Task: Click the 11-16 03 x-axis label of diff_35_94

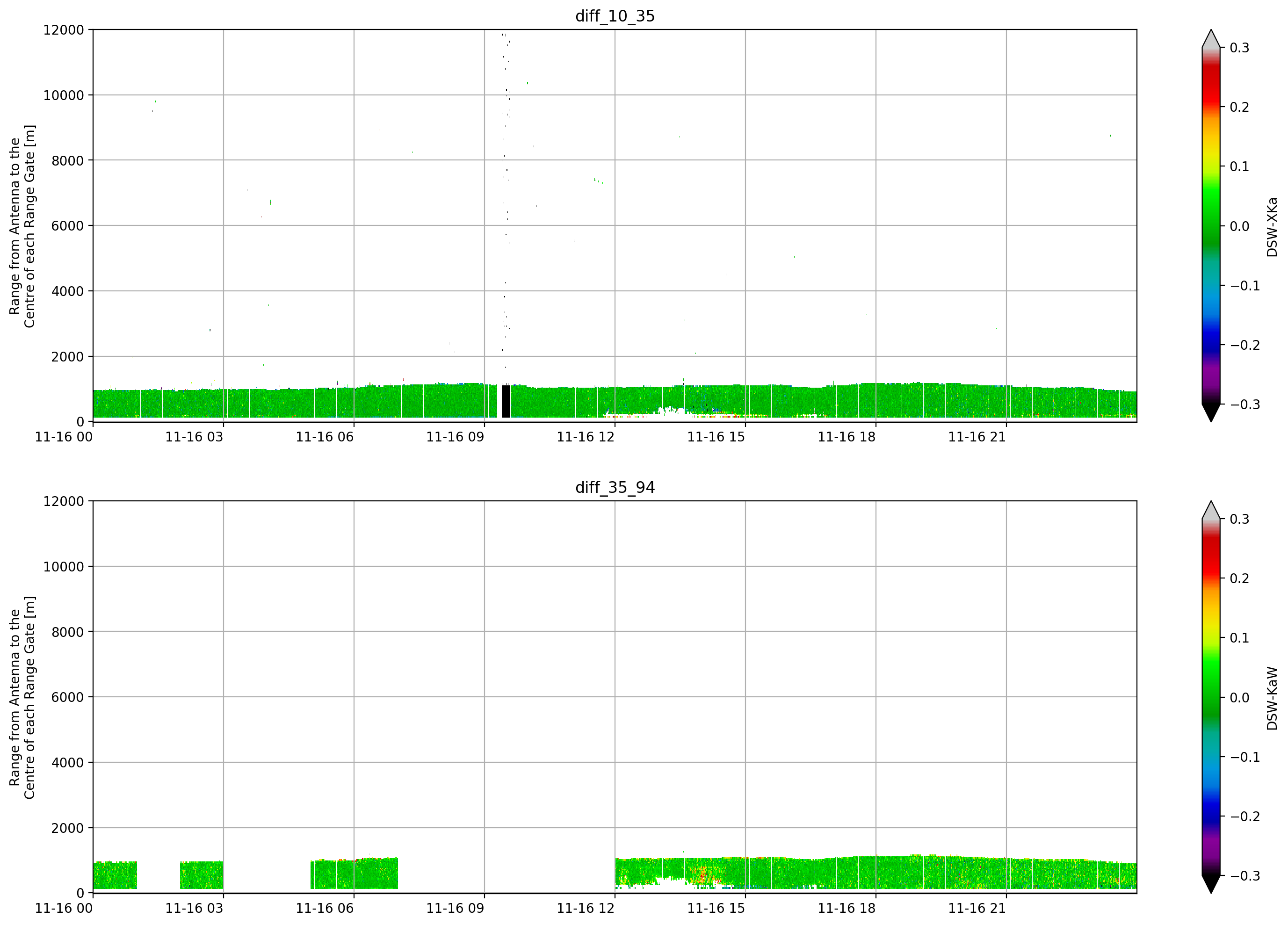Action: coord(194,909)
